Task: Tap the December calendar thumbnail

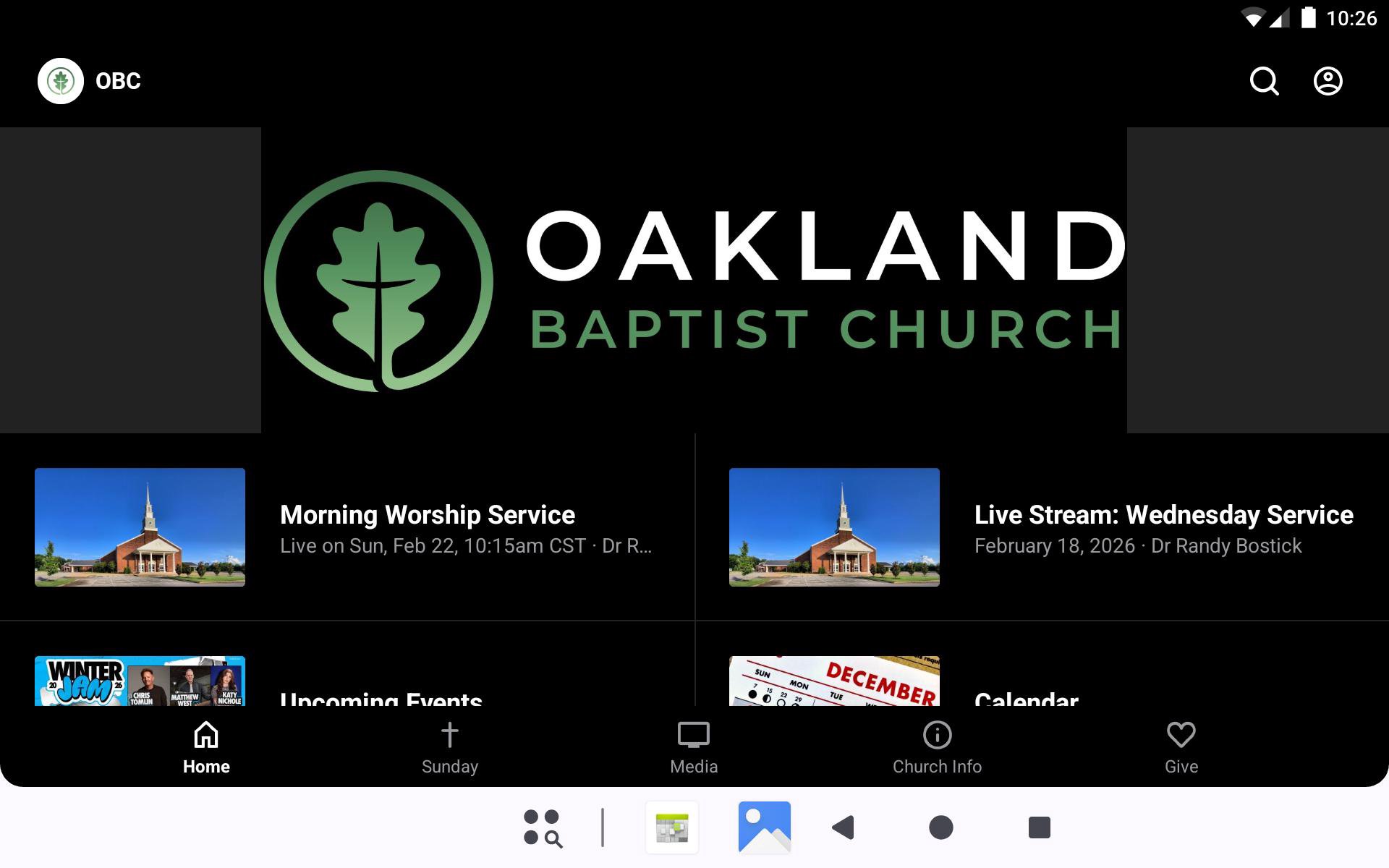Action: [x=834, y=681]
